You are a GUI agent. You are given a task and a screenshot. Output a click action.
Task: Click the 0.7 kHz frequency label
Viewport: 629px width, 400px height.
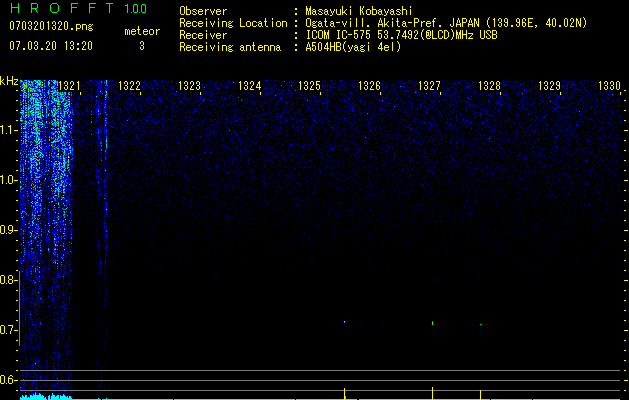click(8, 330)
